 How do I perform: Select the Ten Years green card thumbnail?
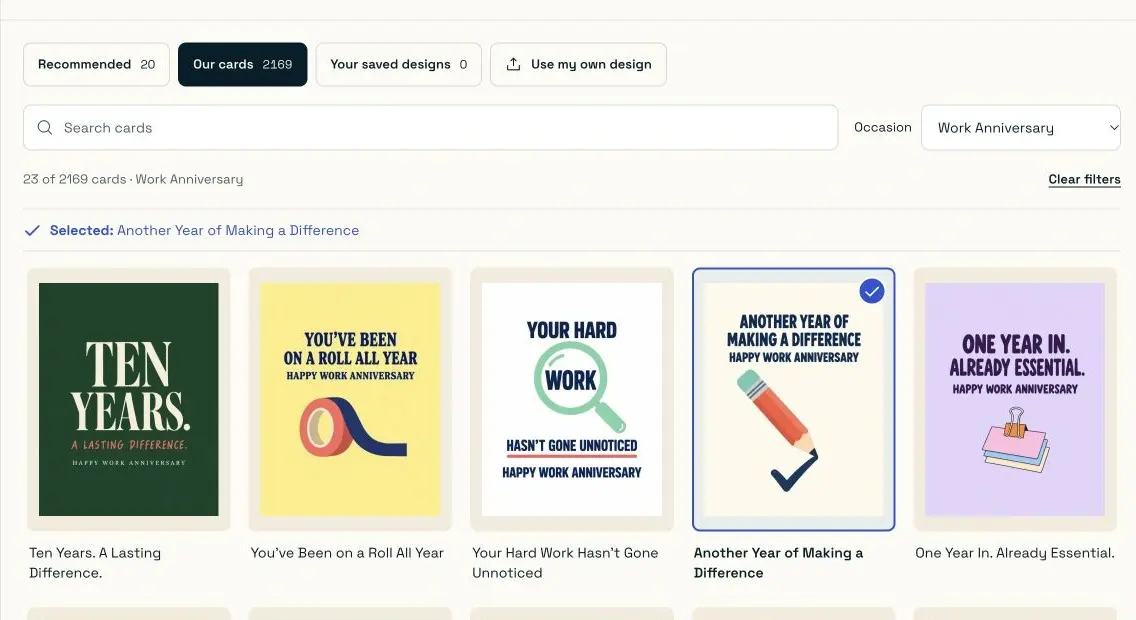click(129, 399)
